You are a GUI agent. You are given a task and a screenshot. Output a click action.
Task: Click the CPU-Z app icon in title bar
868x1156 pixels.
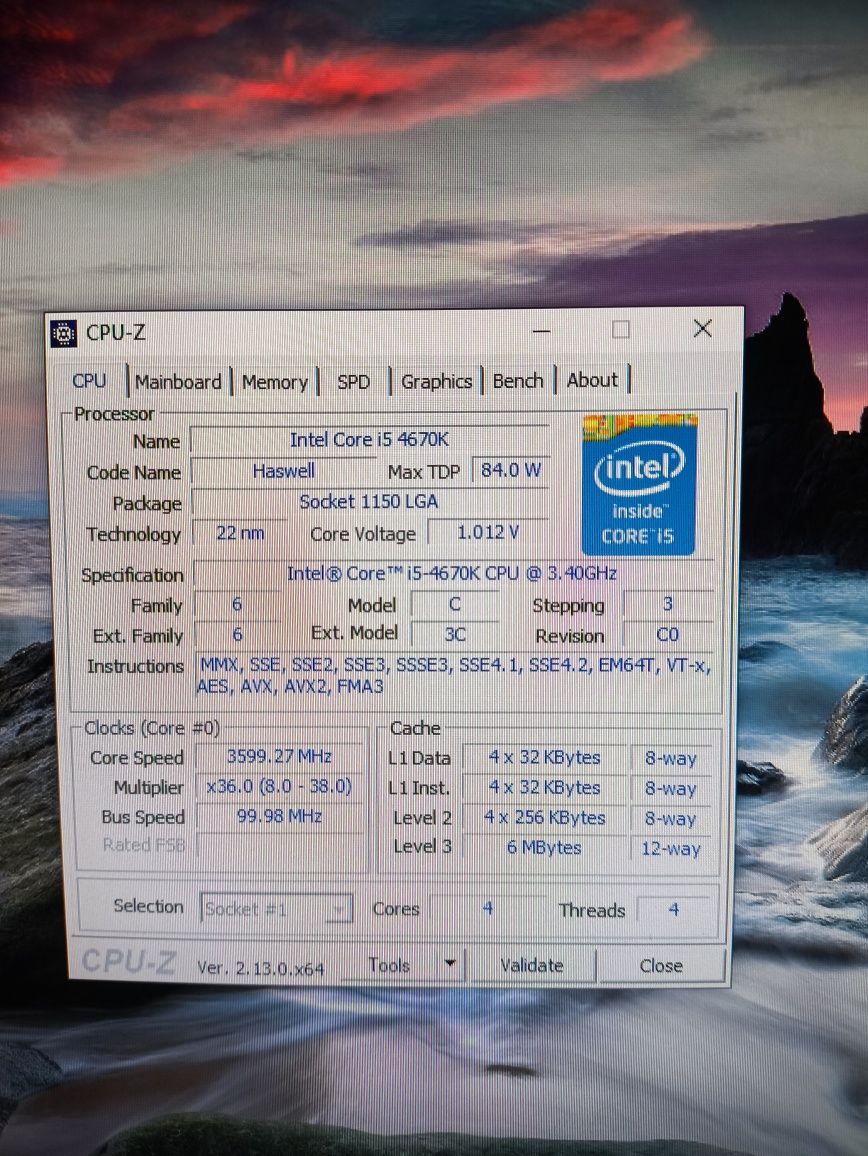pyautogui.click(x=64, y=334)
